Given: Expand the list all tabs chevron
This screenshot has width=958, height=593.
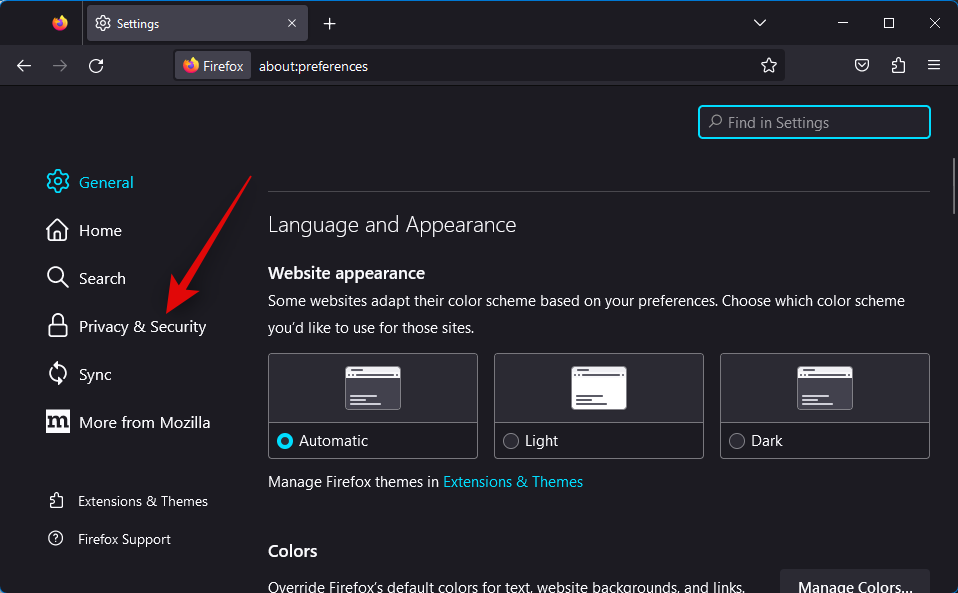Looking at the screenshot, I should click(760, 23).
